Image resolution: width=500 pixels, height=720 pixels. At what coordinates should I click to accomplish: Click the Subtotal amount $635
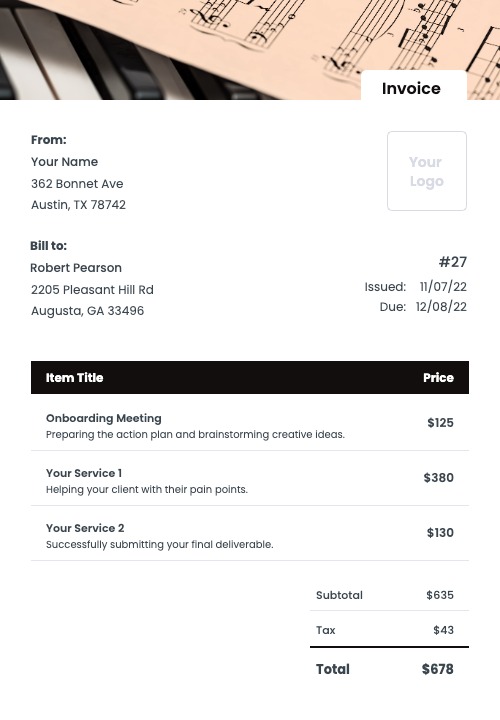[440, 595]
